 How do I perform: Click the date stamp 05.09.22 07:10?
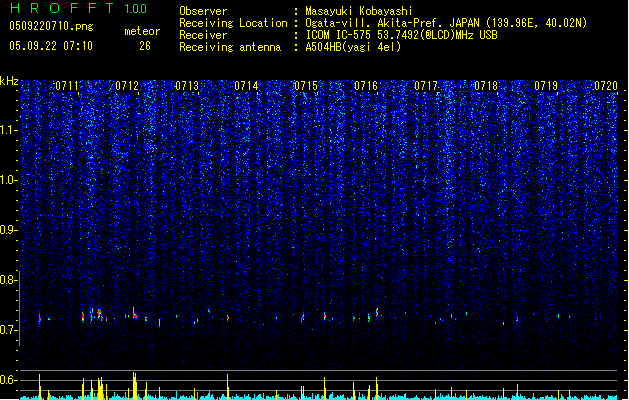(51, 46)
